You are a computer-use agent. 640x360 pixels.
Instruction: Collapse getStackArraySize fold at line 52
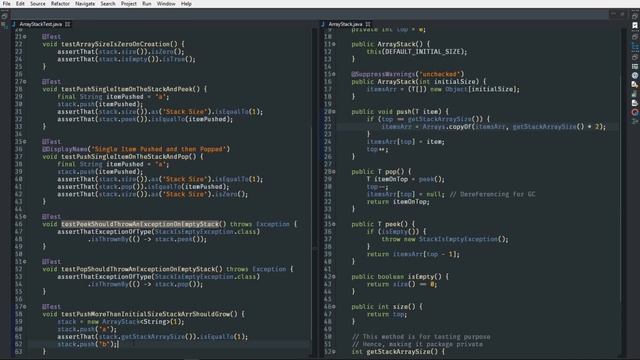coord(334,351)
